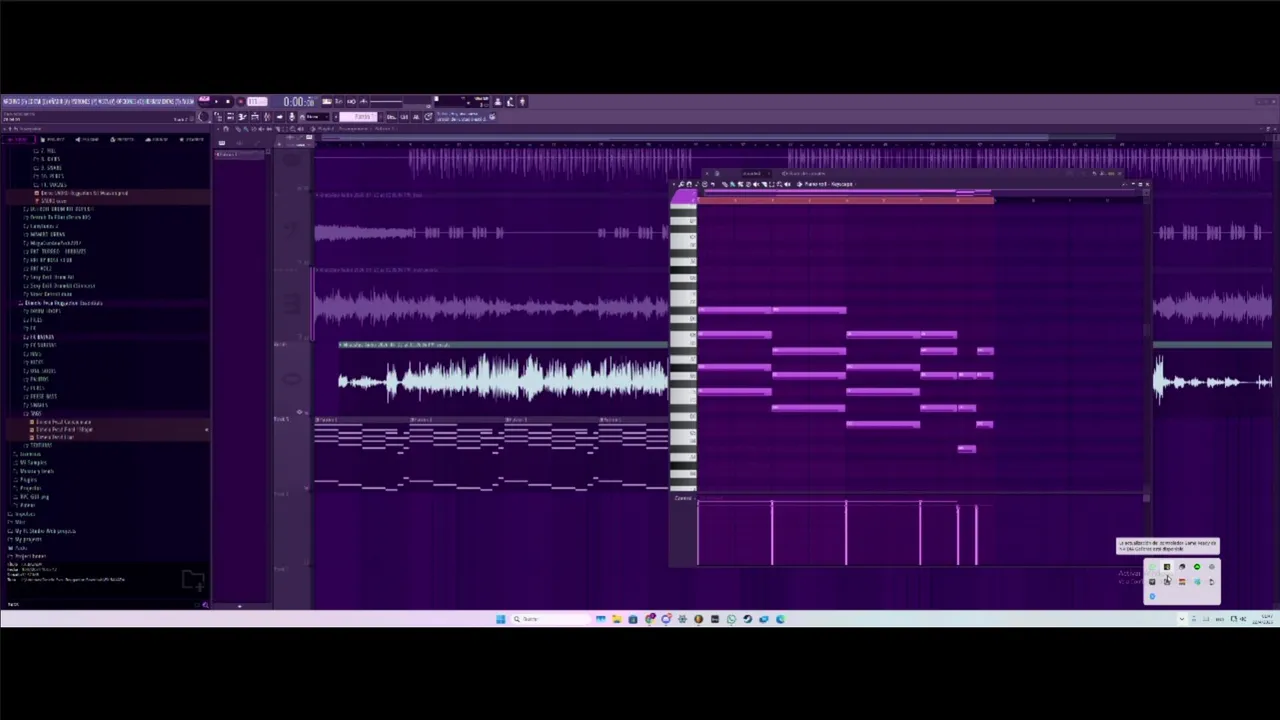The height and width of the screenshot is (720, 1280).
Task: Open the Ayuda menu
Action: pyautogui.click(x=187, y=101)
